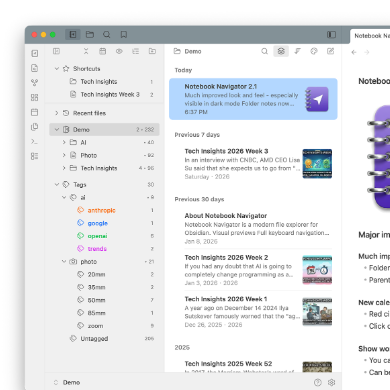
Task: Open the canvas grid icon in the left ribbon
Action: click(35, 97)
